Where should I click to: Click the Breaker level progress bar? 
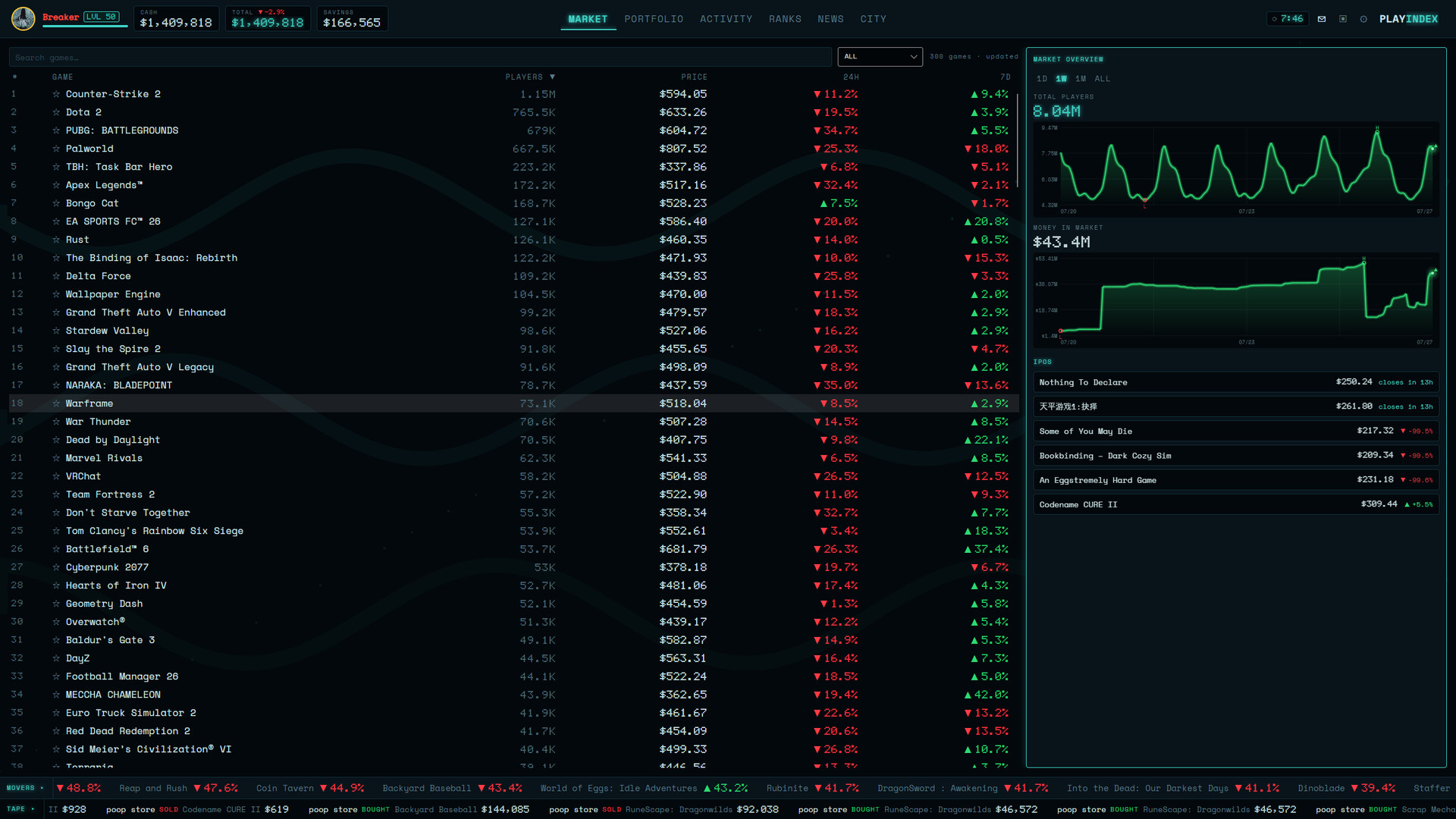click(85, 27)
